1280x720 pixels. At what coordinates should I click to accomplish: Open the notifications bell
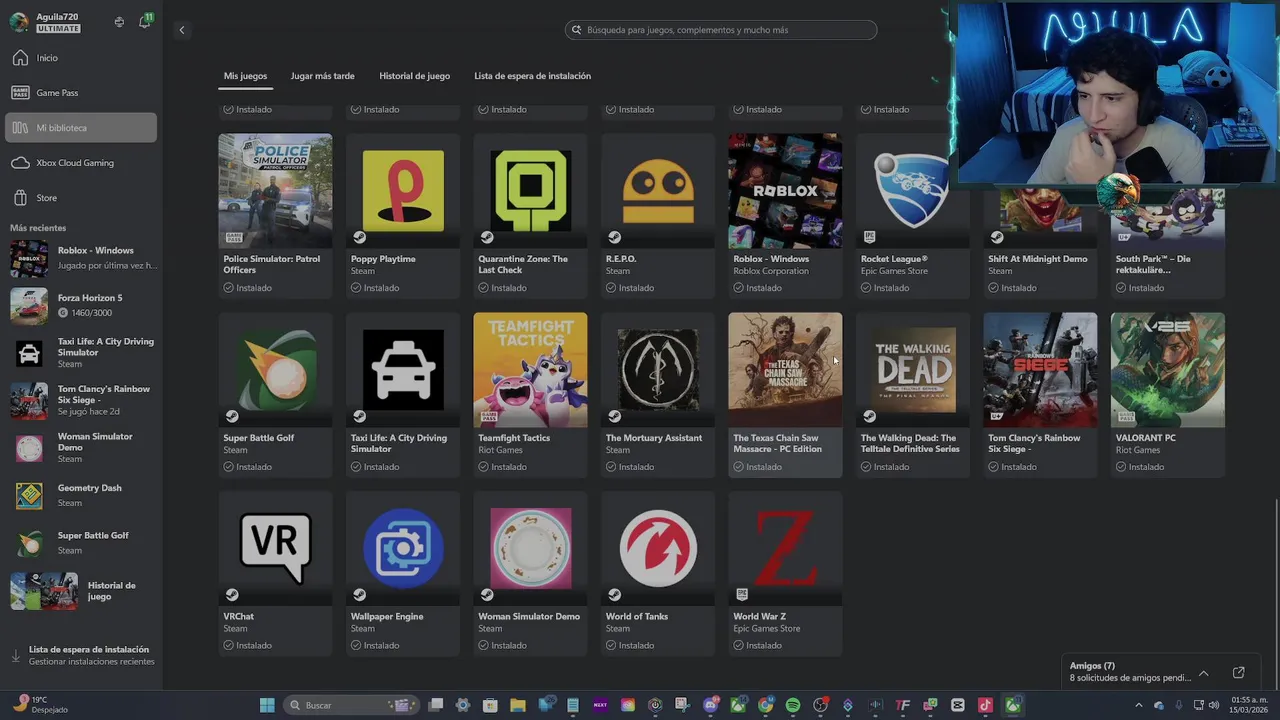(x=145, y=21)
